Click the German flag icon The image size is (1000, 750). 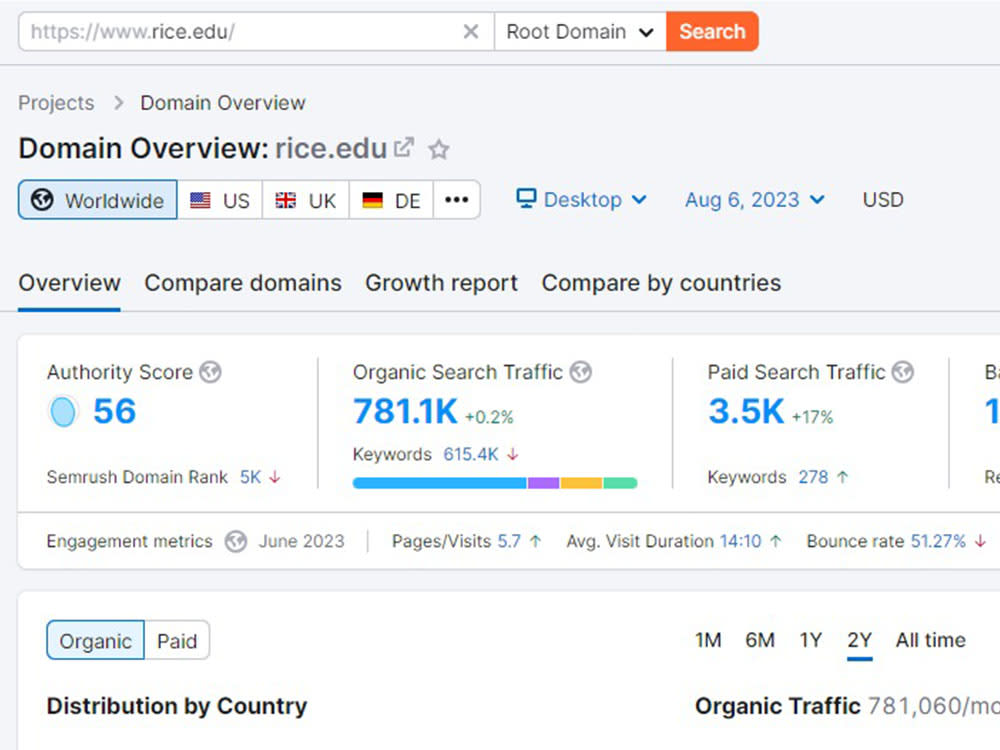pos(372,200)
